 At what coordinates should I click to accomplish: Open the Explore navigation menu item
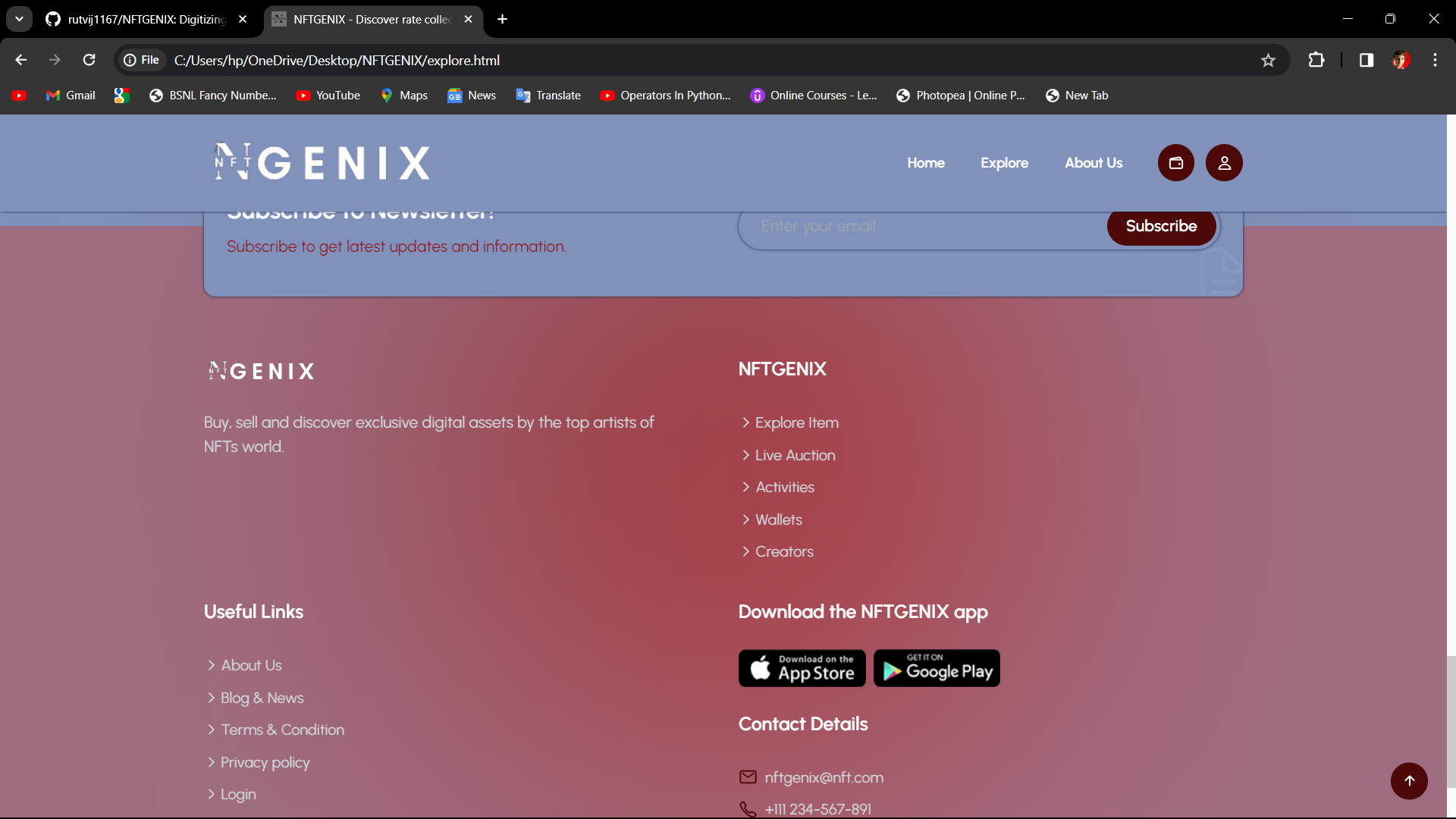1004,163
